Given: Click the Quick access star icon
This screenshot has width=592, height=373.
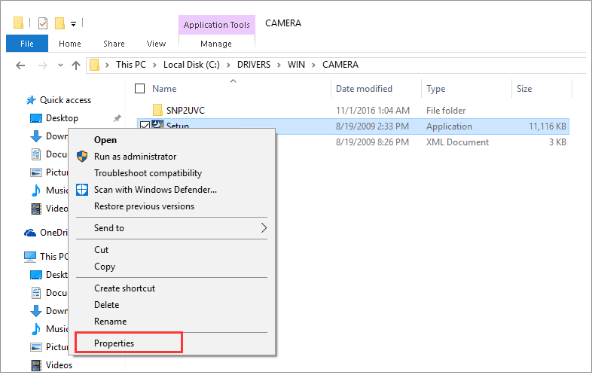Looking at the screenshot, I should [x=30, y=100].
